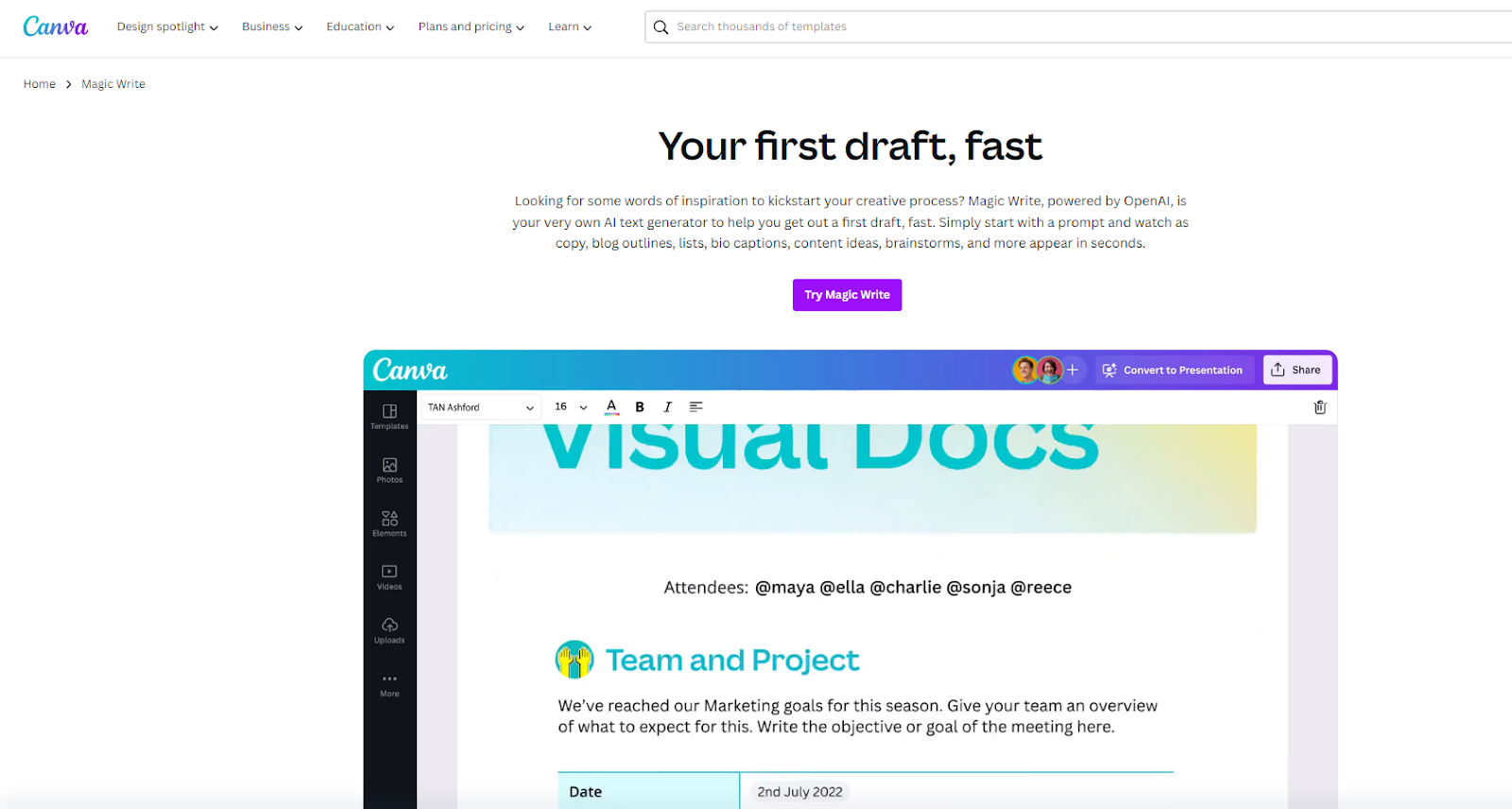Screen dimensions: 1512x809
Task: Click the 2nd July 2022 date chip
Action: [x=799, y=792]
